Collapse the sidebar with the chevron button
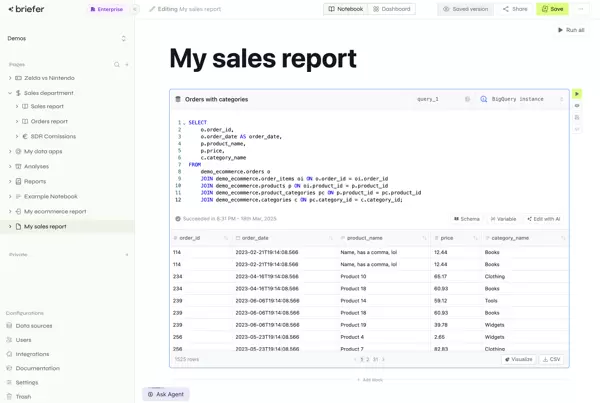 (x=135, y=9)
